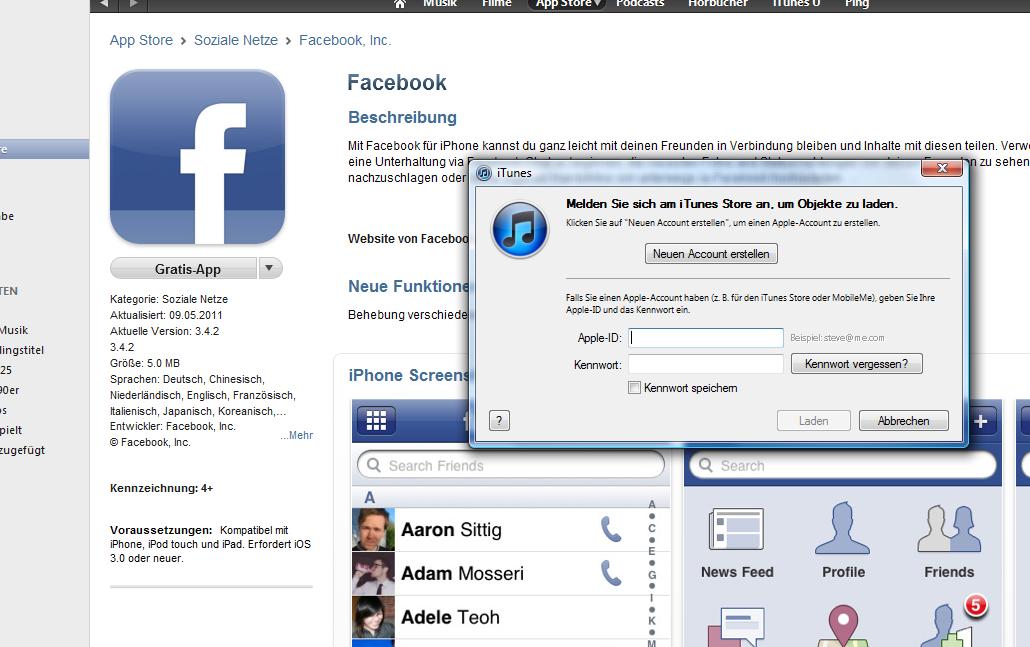Click the back navigation arrow
Screen dimensions: 1030x647
tap(108, 4)
